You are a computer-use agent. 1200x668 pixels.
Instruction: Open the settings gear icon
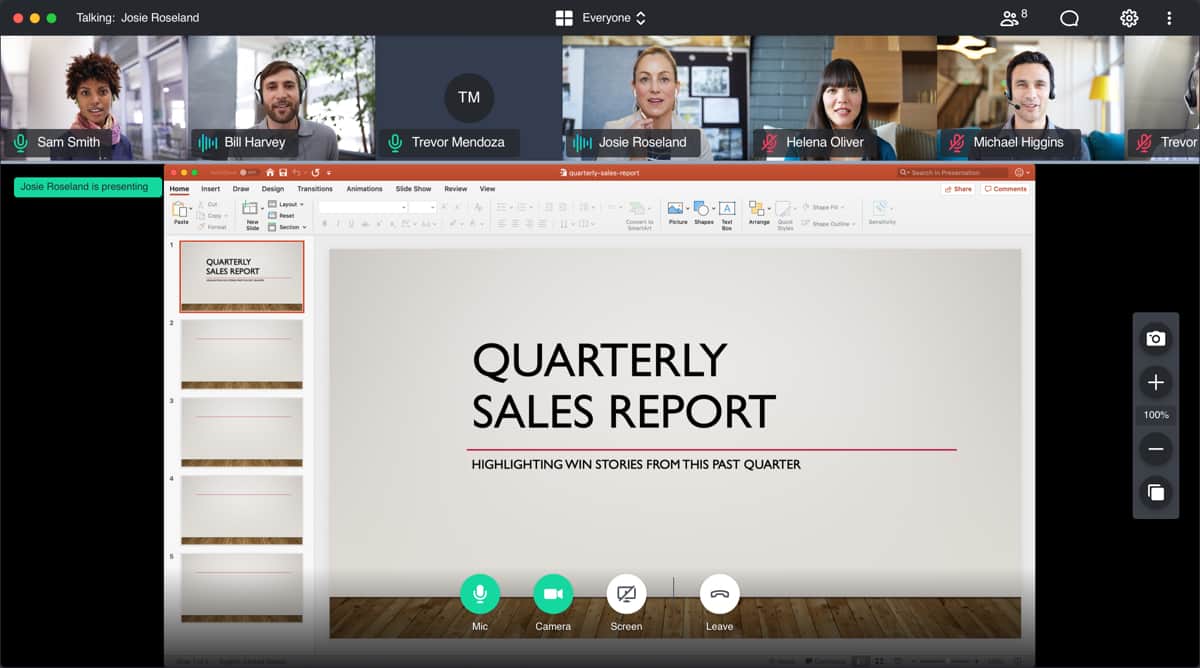pyautogui.click(x=1129, y=18)
